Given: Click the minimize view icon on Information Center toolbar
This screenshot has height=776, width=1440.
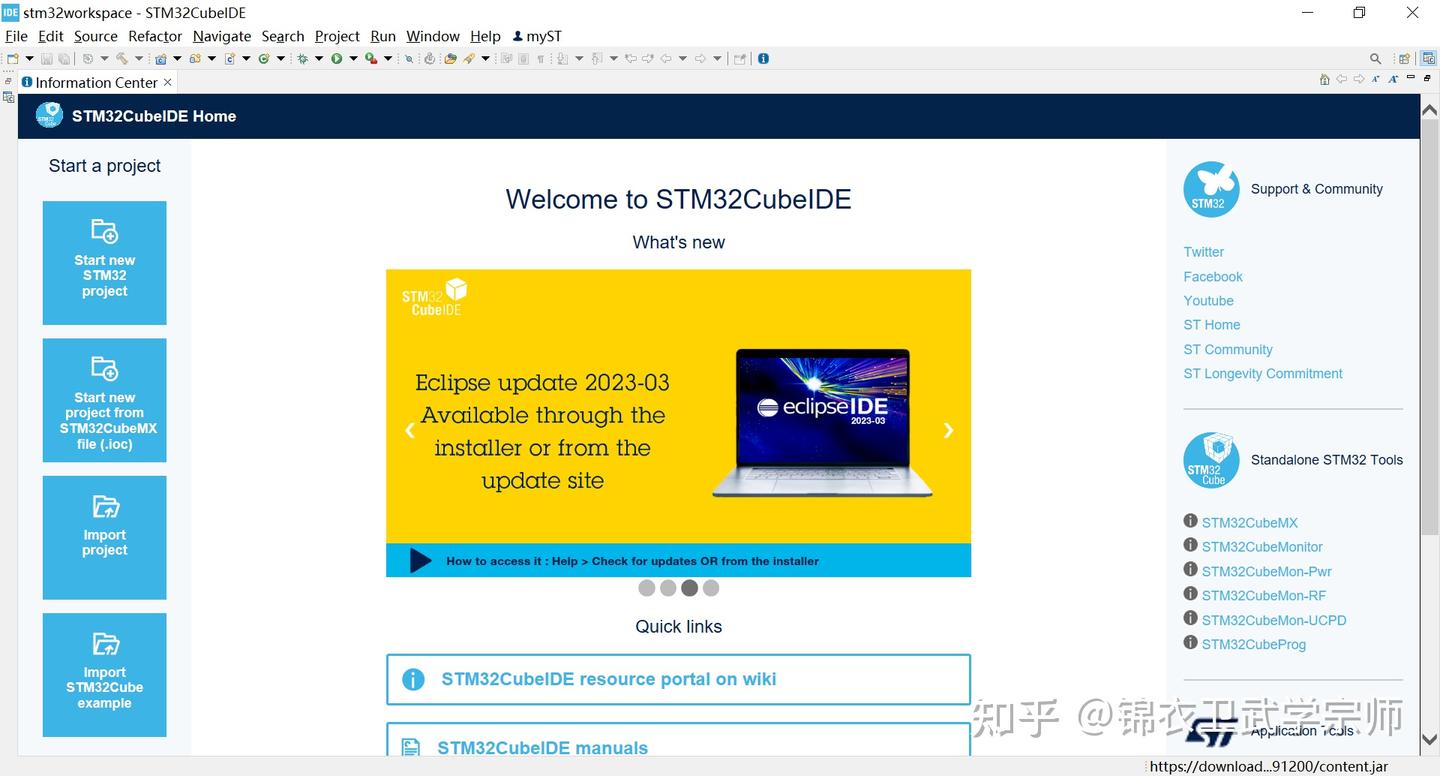Looking at the screenshot, I should coord(1410,78).
